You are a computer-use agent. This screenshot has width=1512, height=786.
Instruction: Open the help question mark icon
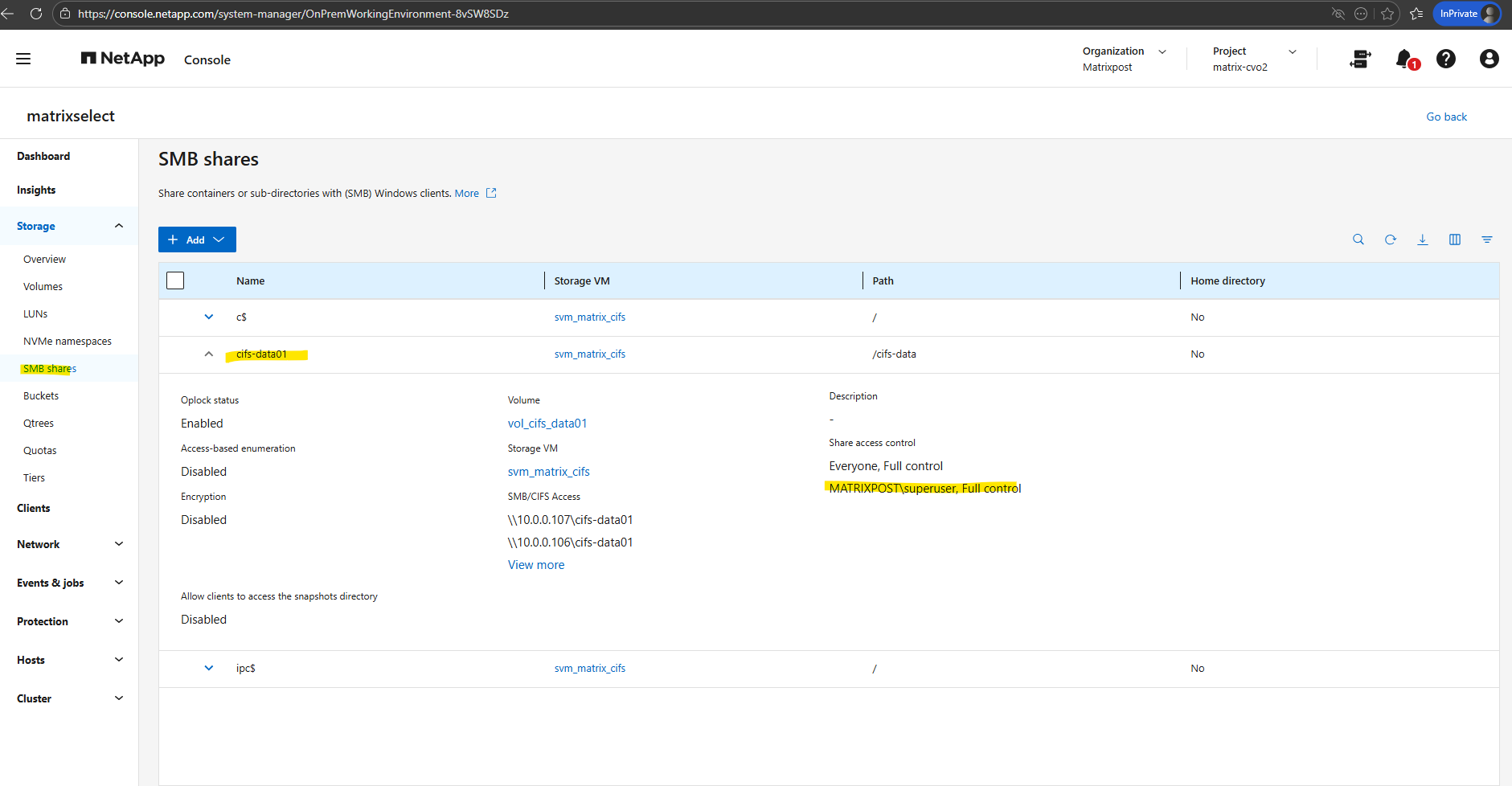coord(1445,59)
